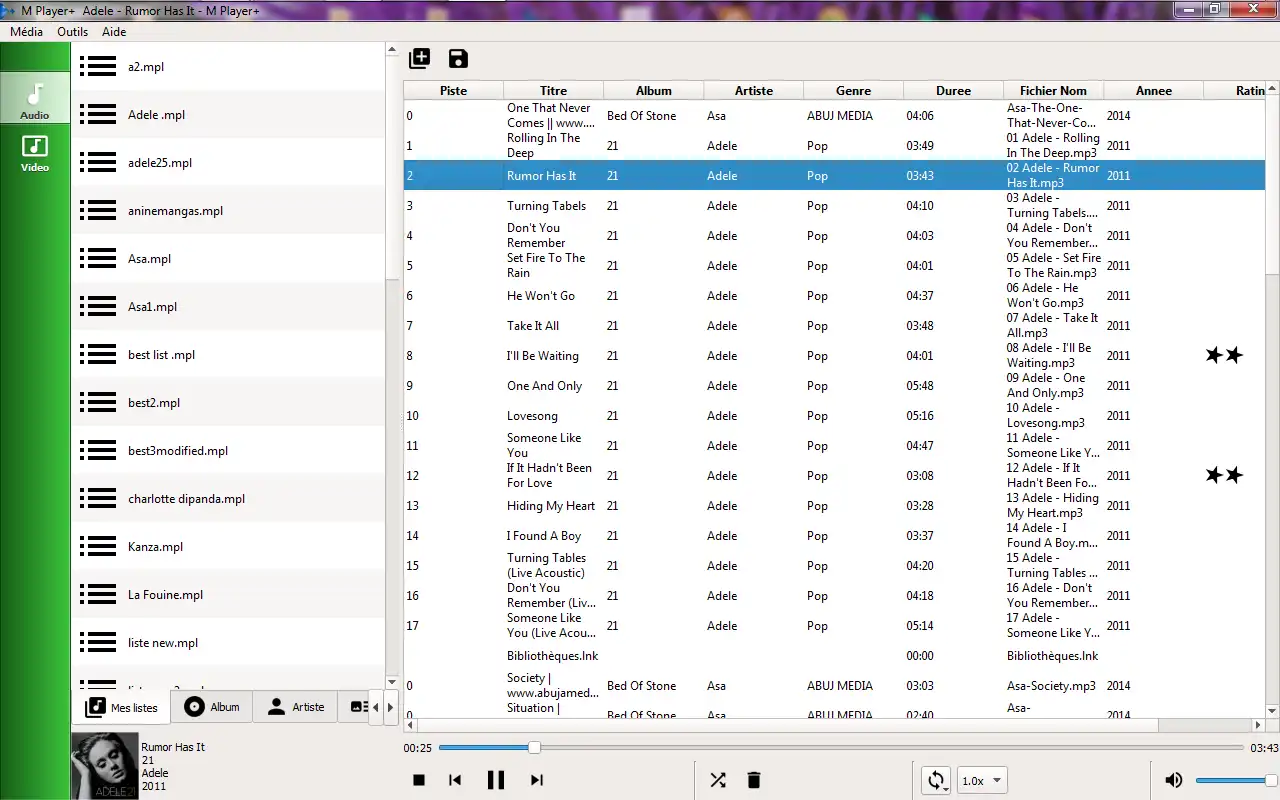Switch to the Audio section
This screenshot has width=1280, height=800.
pos(35,101)
